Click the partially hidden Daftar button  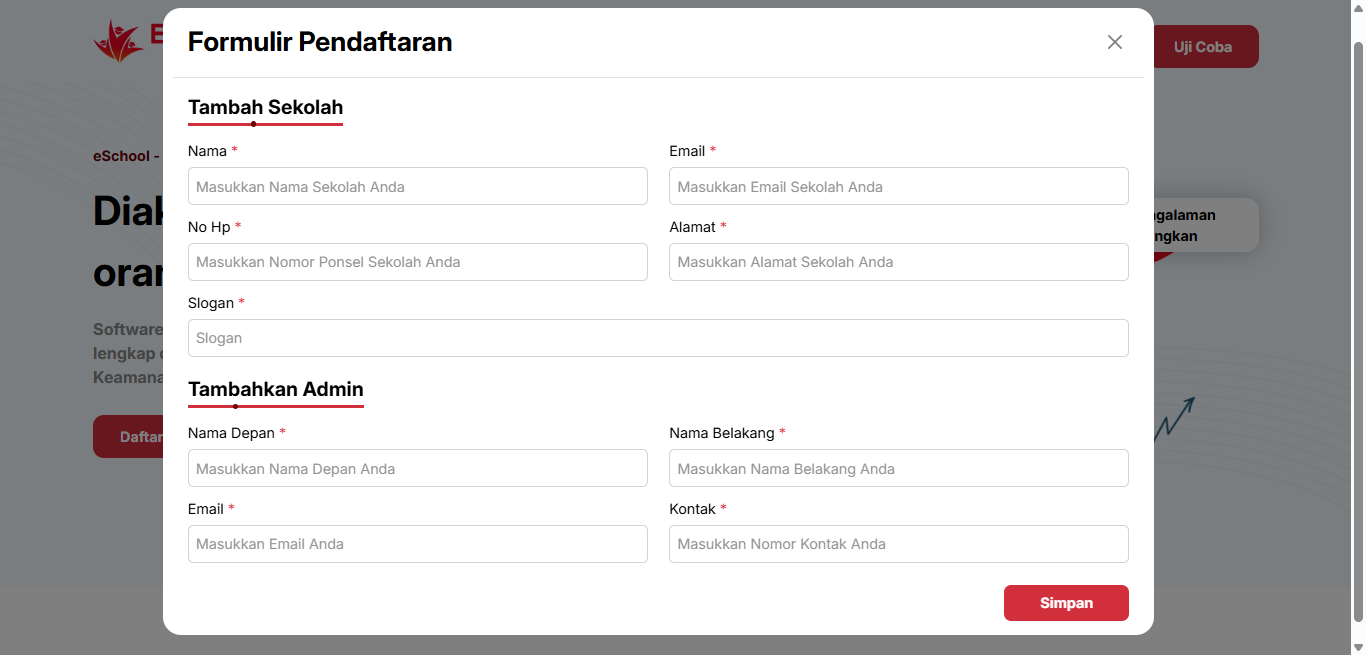(128, 437)
